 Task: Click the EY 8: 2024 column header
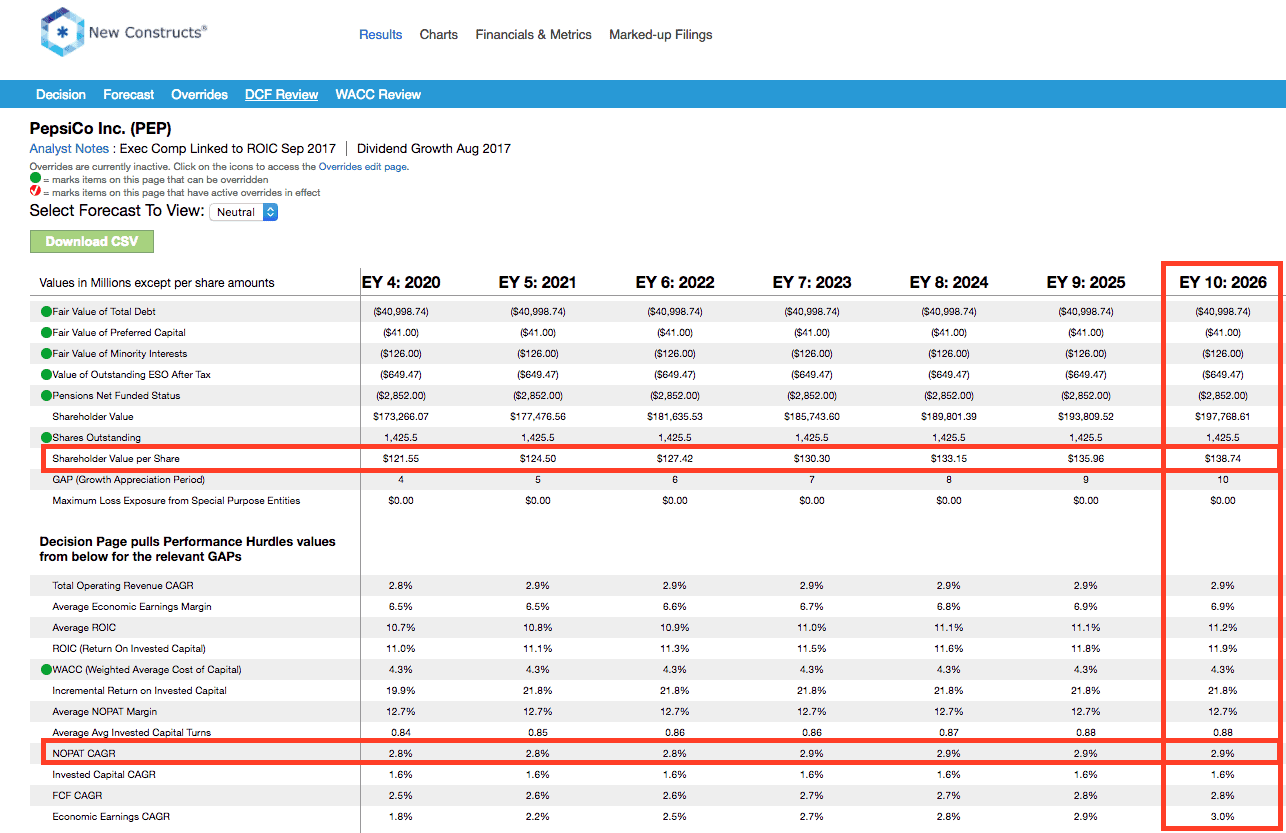[949, 283]
